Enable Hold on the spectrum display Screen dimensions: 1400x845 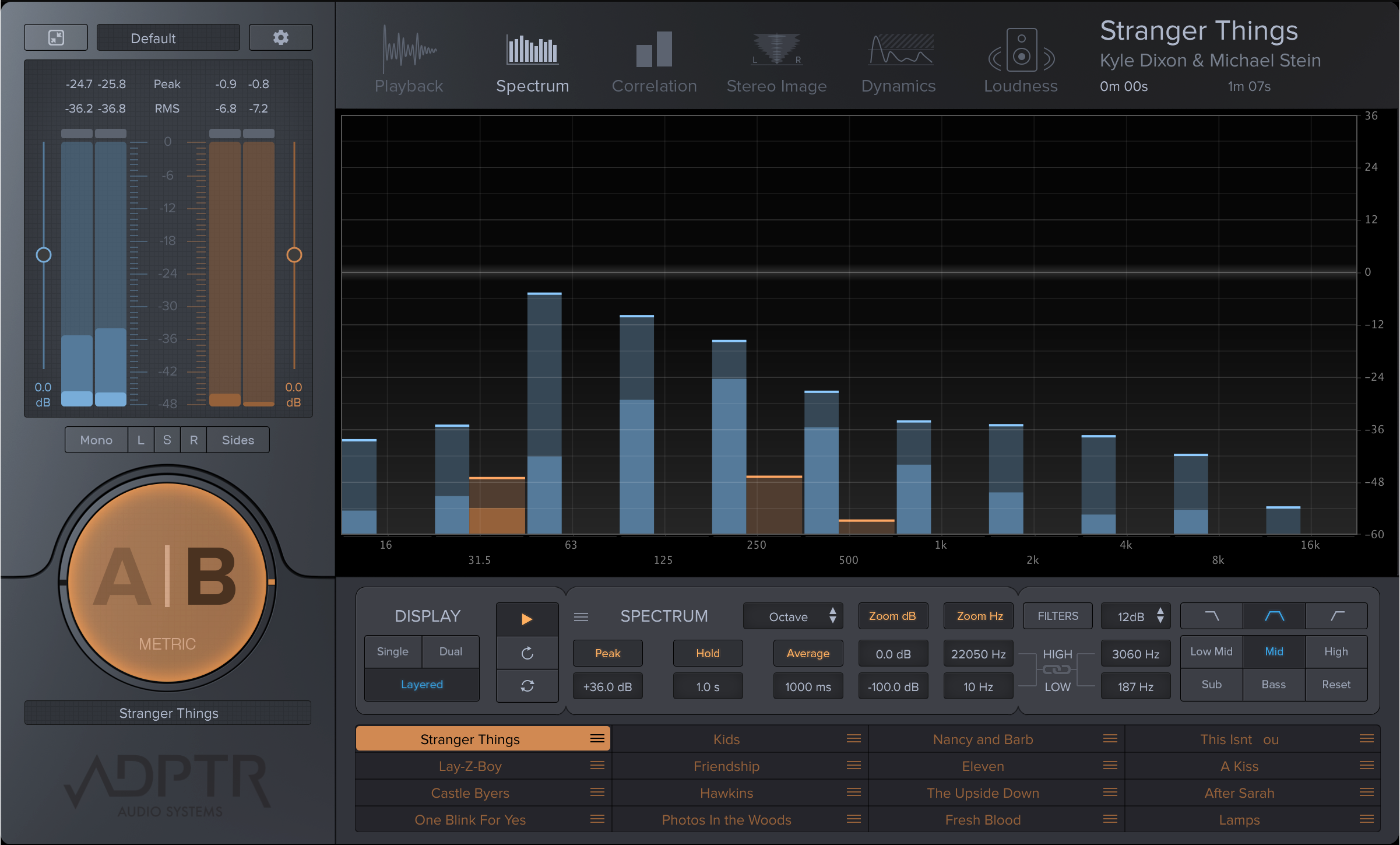pyautogui.click(x=708, y=653)
